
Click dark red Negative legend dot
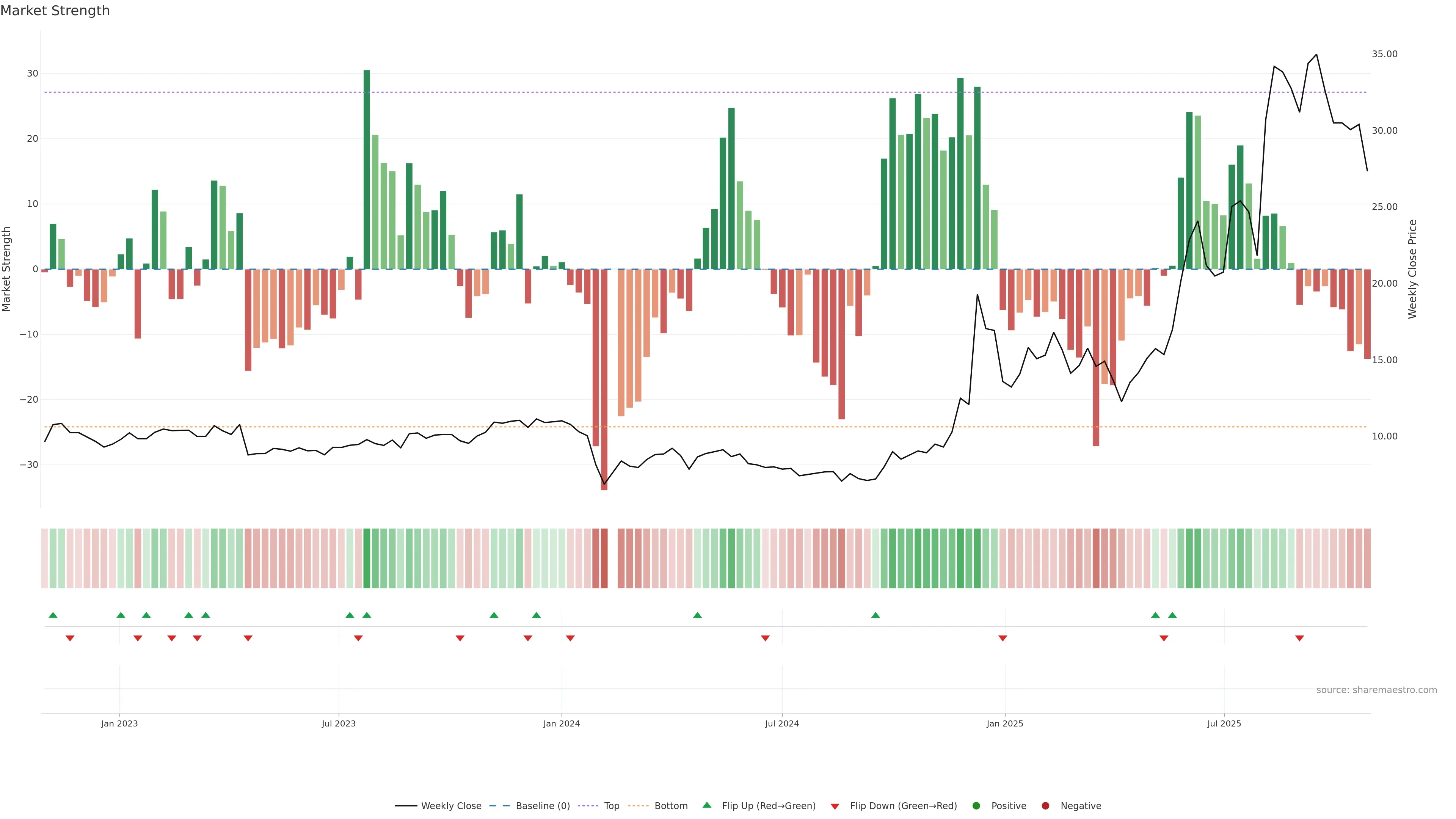pos(1045,806)
